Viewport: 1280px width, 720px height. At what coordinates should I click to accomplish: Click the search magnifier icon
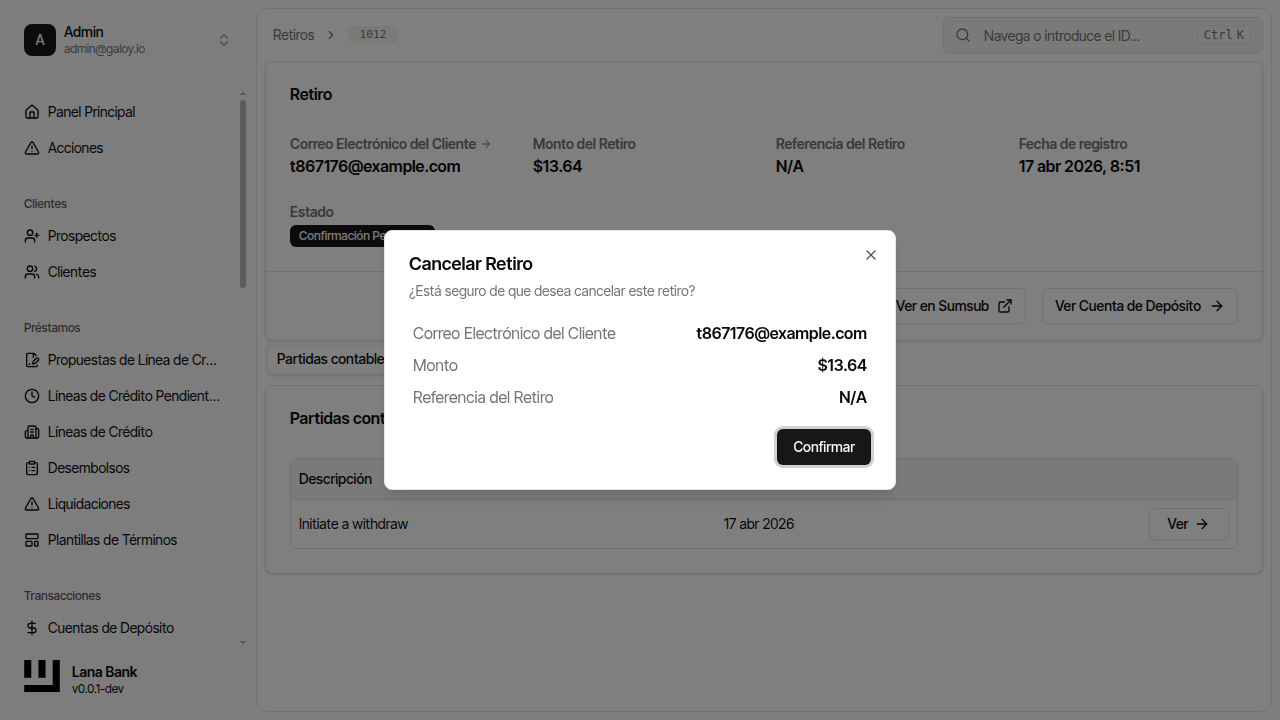(962, 35)
